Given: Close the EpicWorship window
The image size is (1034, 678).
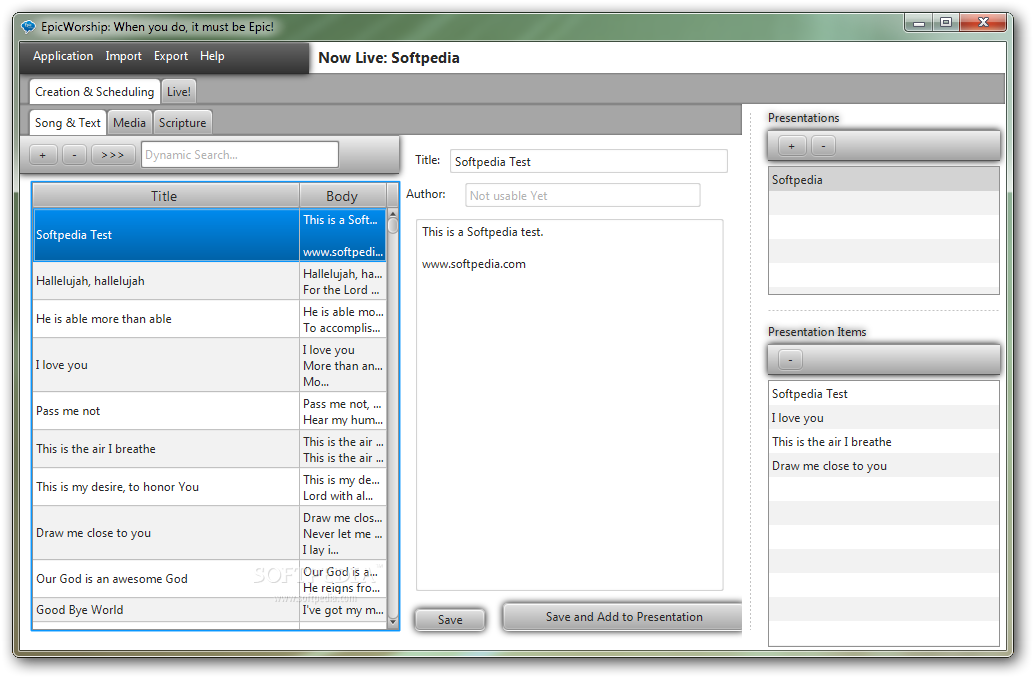Looking at the screenshot, I should point(983,23).
